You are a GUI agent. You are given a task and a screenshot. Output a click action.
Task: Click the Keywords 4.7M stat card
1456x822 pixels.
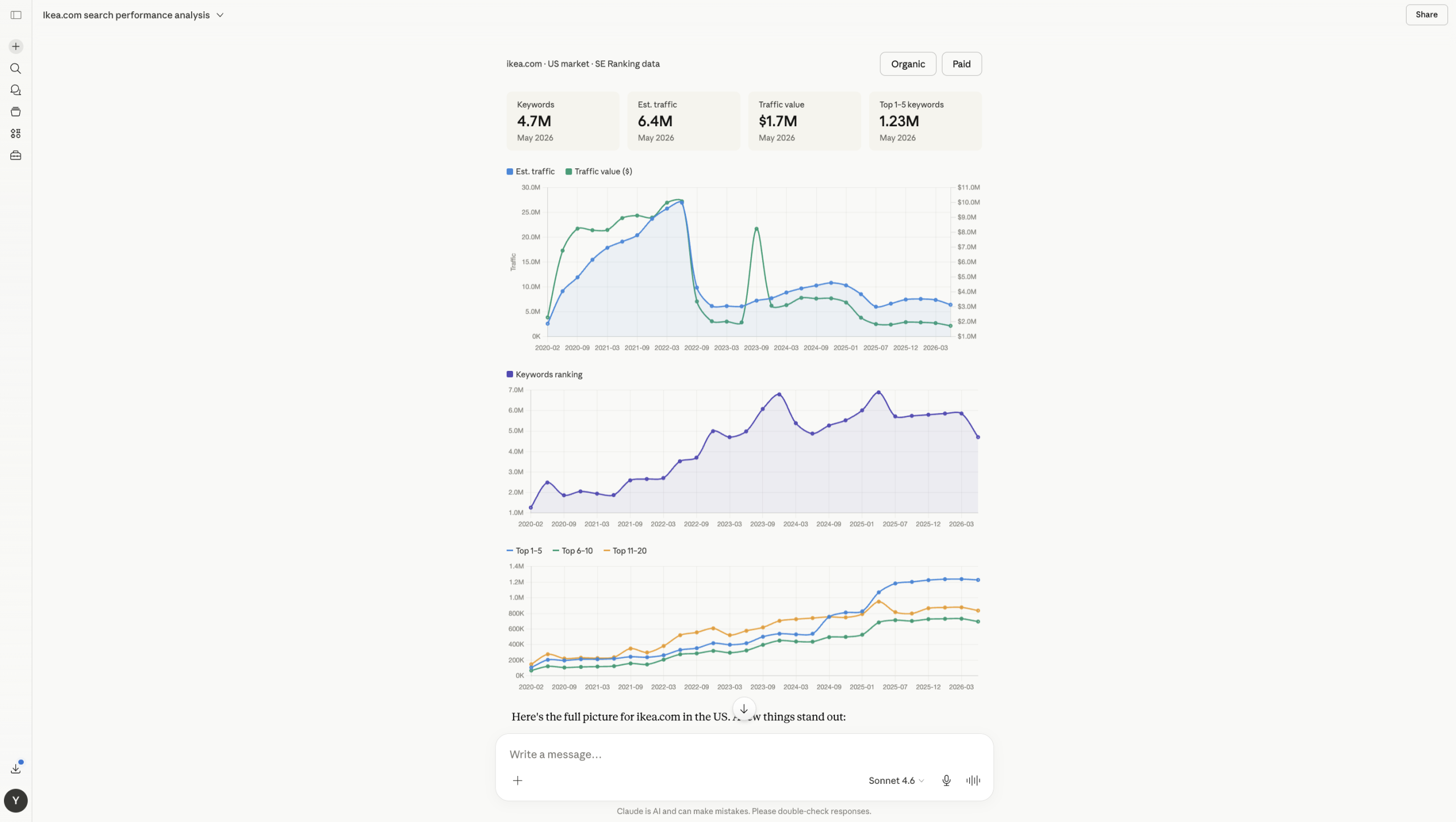(x=562, y=121)
